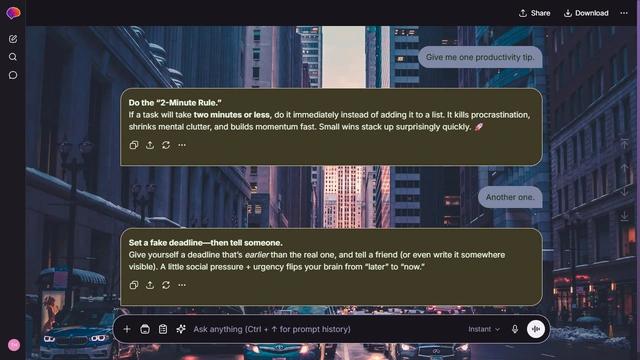Open the Instant model dropdown
The image size is (640, 360).
click(484, 329)
